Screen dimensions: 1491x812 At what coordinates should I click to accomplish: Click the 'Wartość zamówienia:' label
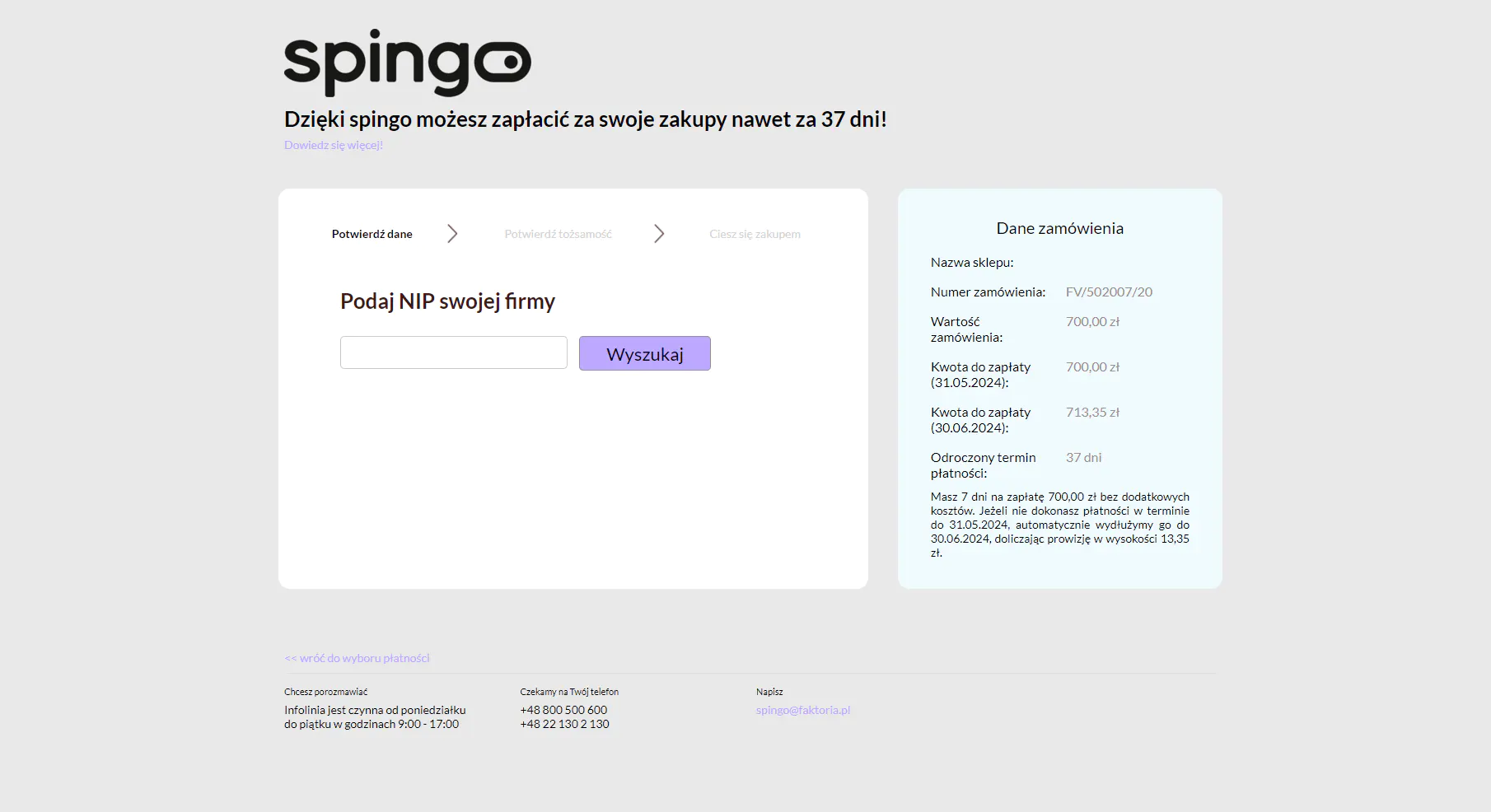pyautogui.click(x=967, y=329)
